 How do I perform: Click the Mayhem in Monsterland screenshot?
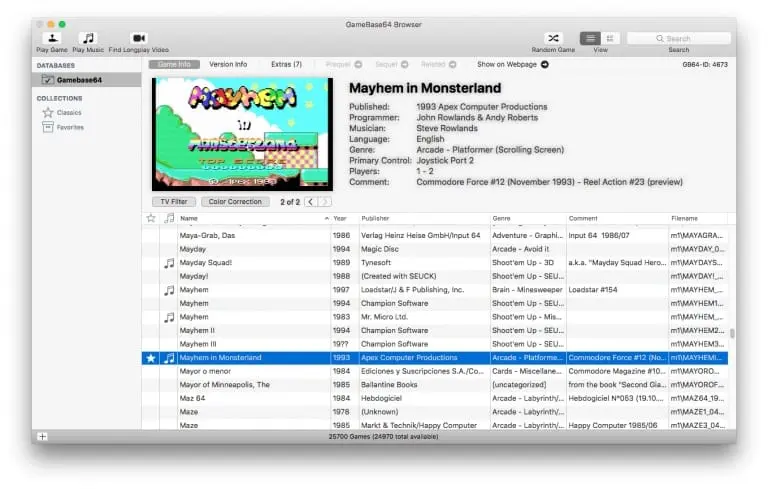(242, 134)
